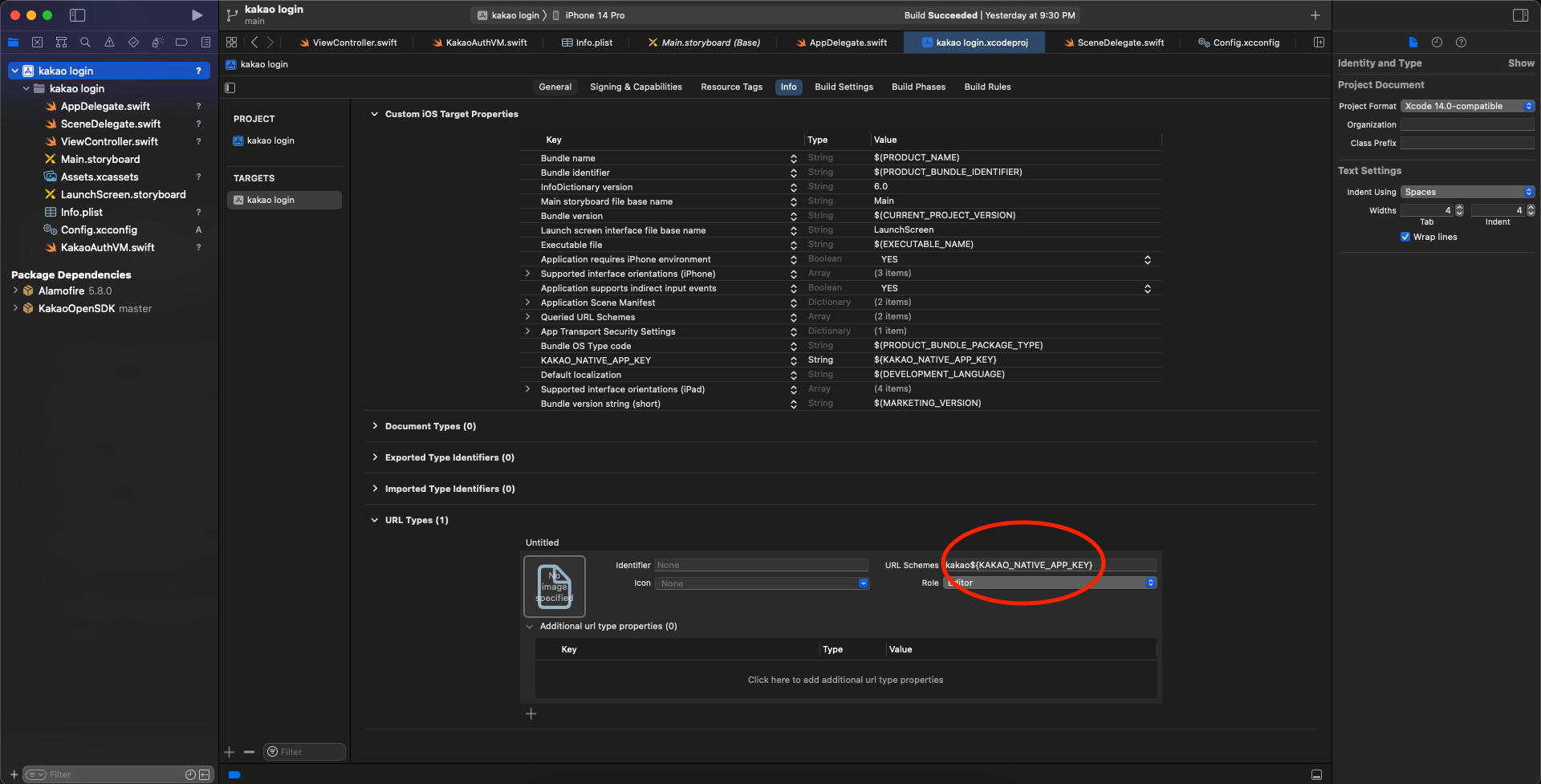Open the Indent Using dropdown

coord(1467,192)
